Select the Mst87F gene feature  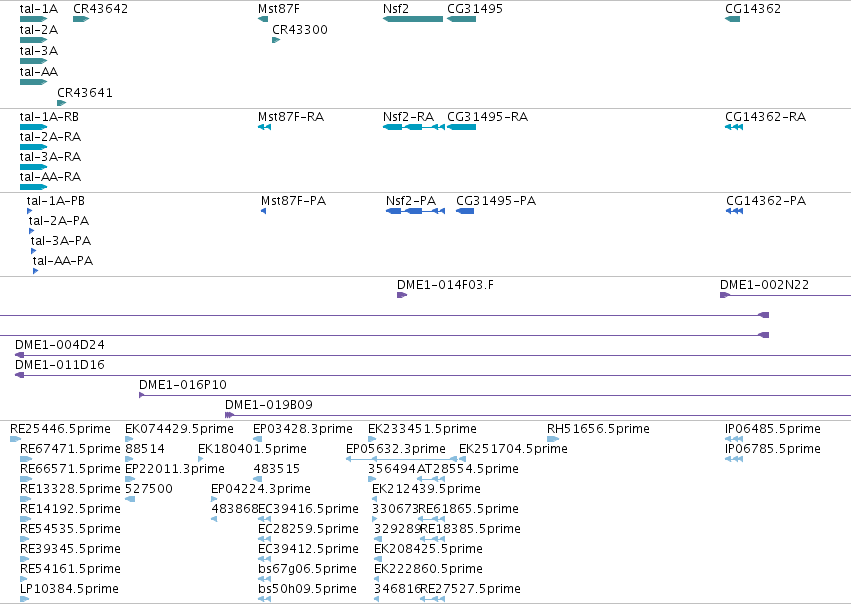tap(263, 19)
